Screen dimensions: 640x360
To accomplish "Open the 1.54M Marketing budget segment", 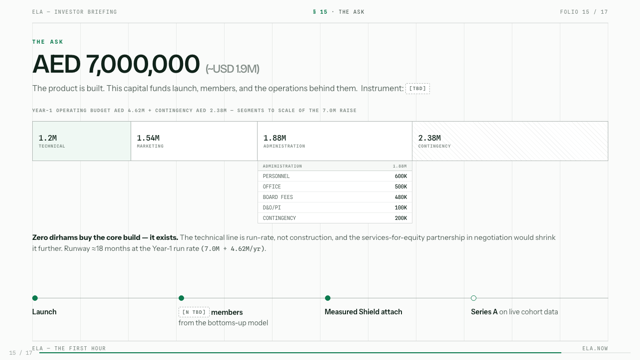I will (194, 141).
